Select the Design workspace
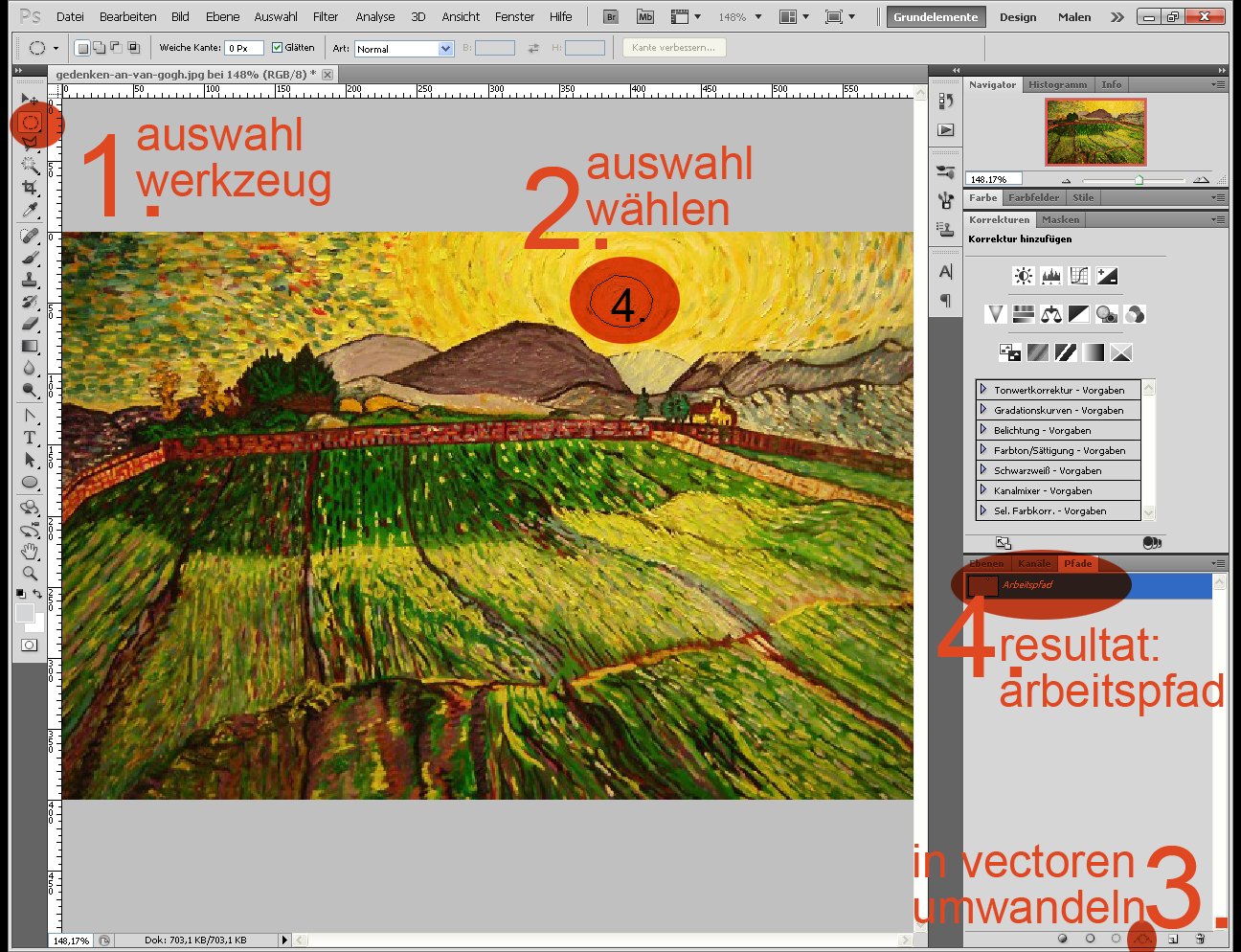Screen dimensions: 1241x952 [1018, 17]
